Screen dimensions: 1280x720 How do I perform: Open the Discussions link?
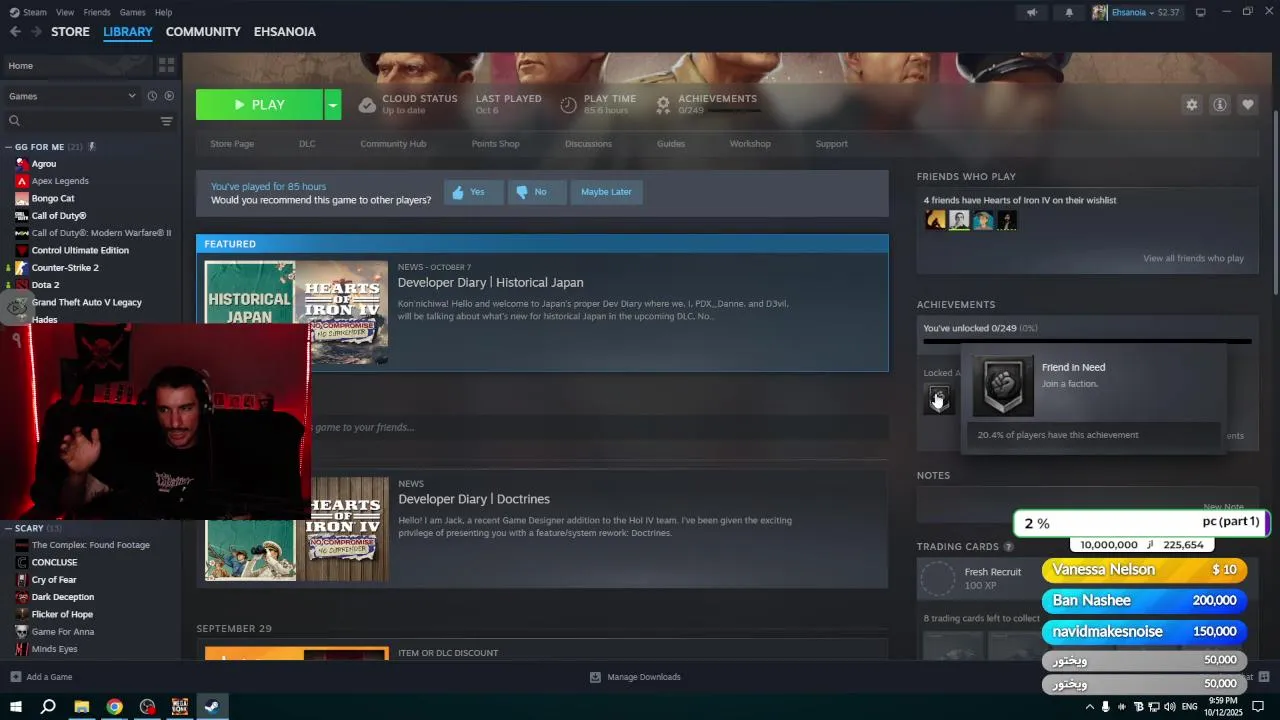[588, 144]
